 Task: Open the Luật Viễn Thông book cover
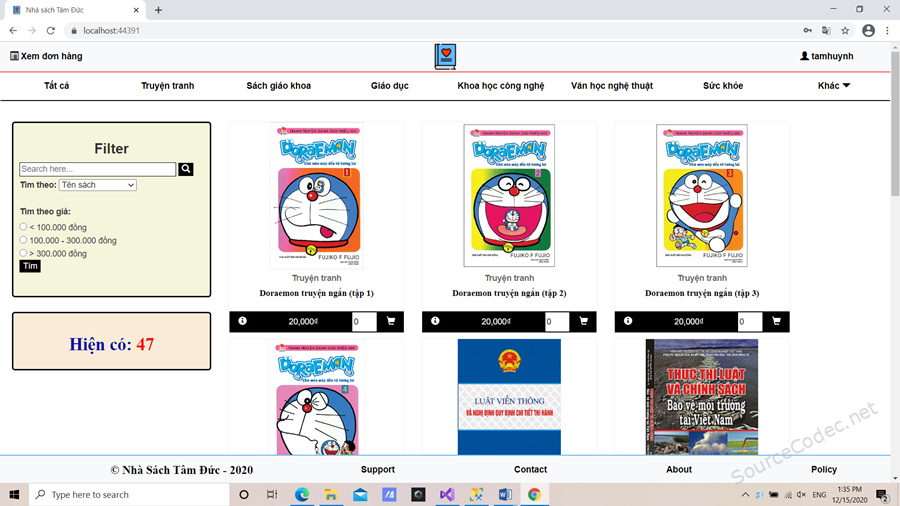click(x=509, y=397)
